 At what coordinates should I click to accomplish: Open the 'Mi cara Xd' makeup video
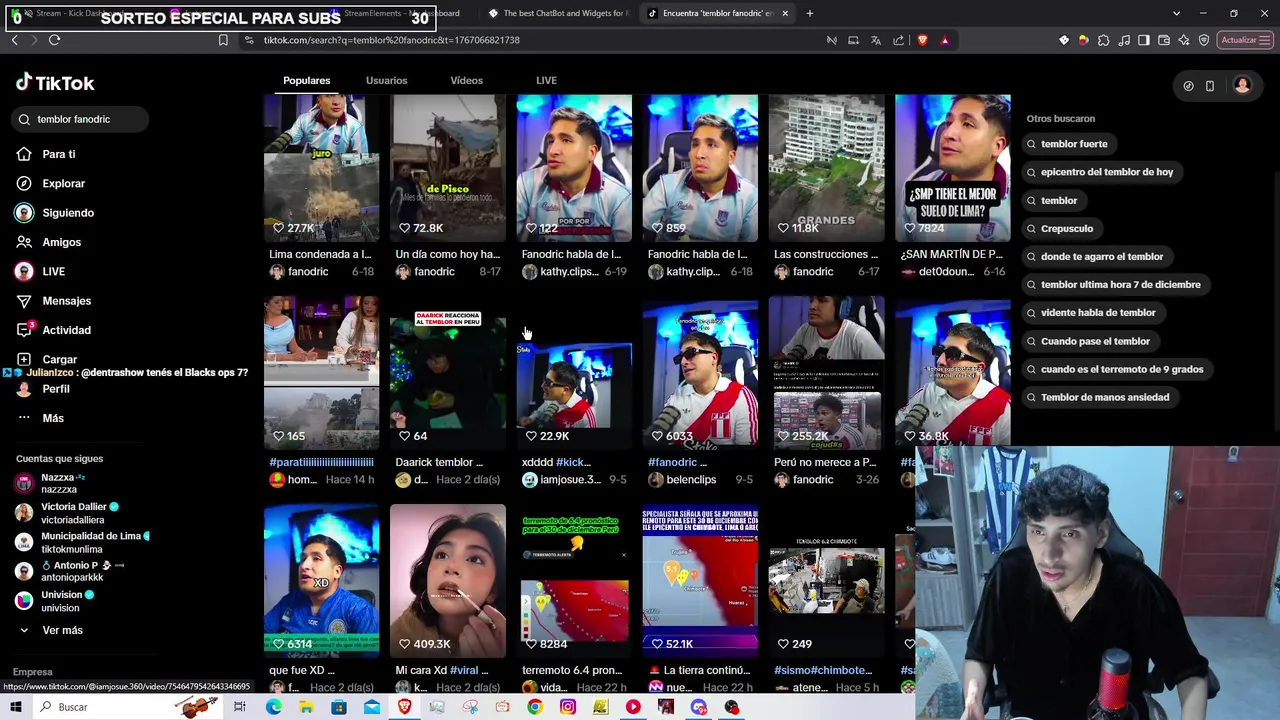click(x=447, y=581)
